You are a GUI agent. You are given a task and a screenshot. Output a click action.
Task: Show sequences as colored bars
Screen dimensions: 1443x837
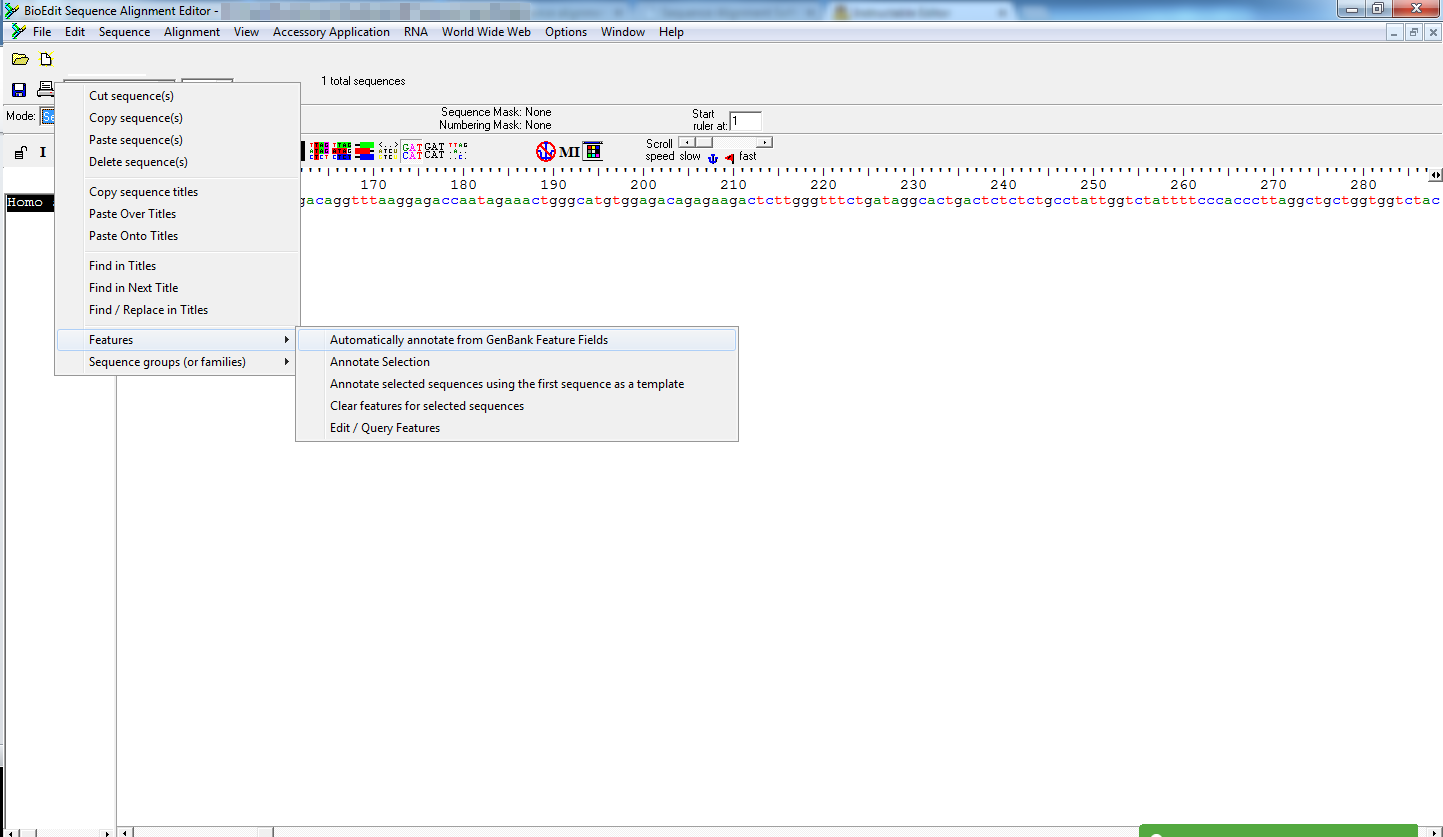tap(365, 151)
